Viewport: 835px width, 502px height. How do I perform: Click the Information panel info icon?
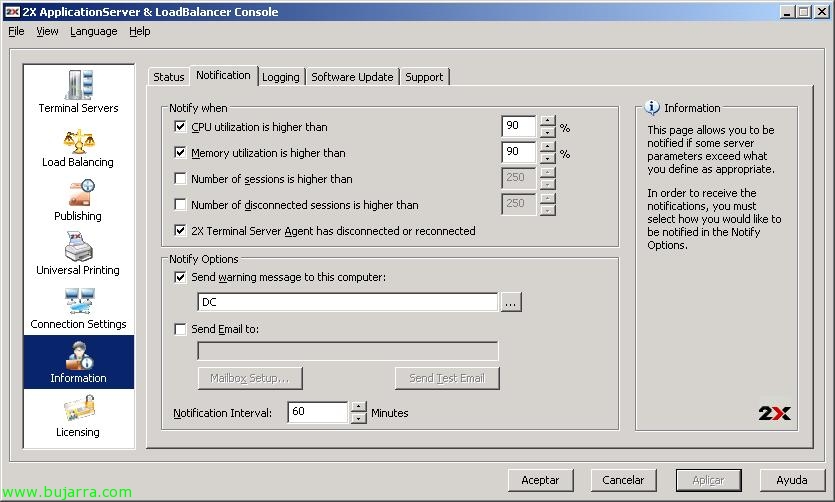tap(652, 108)
